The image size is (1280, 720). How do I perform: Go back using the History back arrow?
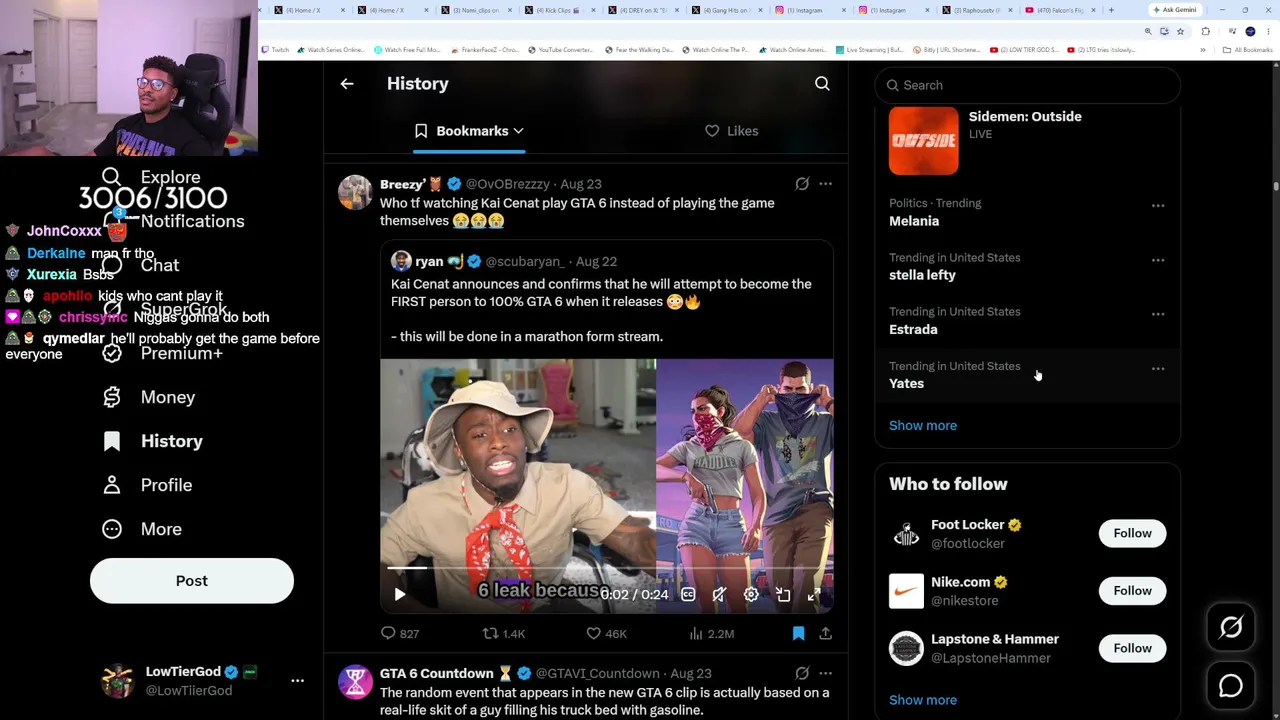pos(347,84)
